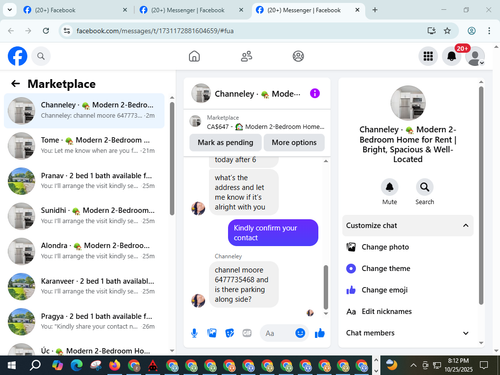The width and height of the screenshot is (500, 375).
Task: Click the right info panel scrollbar
Action: tap(481, 195)
